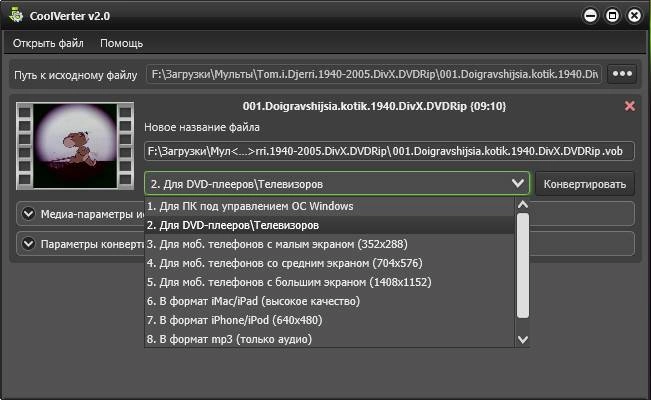Select the highlighted preset Для DVD-плееров\Телевизоров in list
Image resolution: width=651 pixels, height=400 pixels.
329,225
